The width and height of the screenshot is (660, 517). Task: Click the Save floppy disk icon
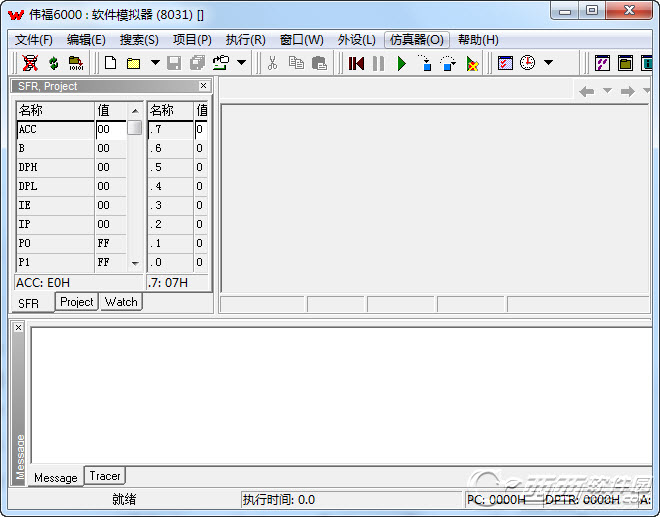coord(174,63)
